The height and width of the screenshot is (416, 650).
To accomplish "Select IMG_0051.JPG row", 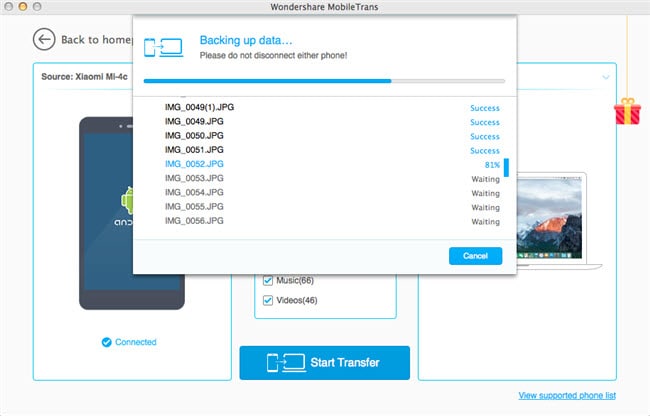I will point(332,150).
